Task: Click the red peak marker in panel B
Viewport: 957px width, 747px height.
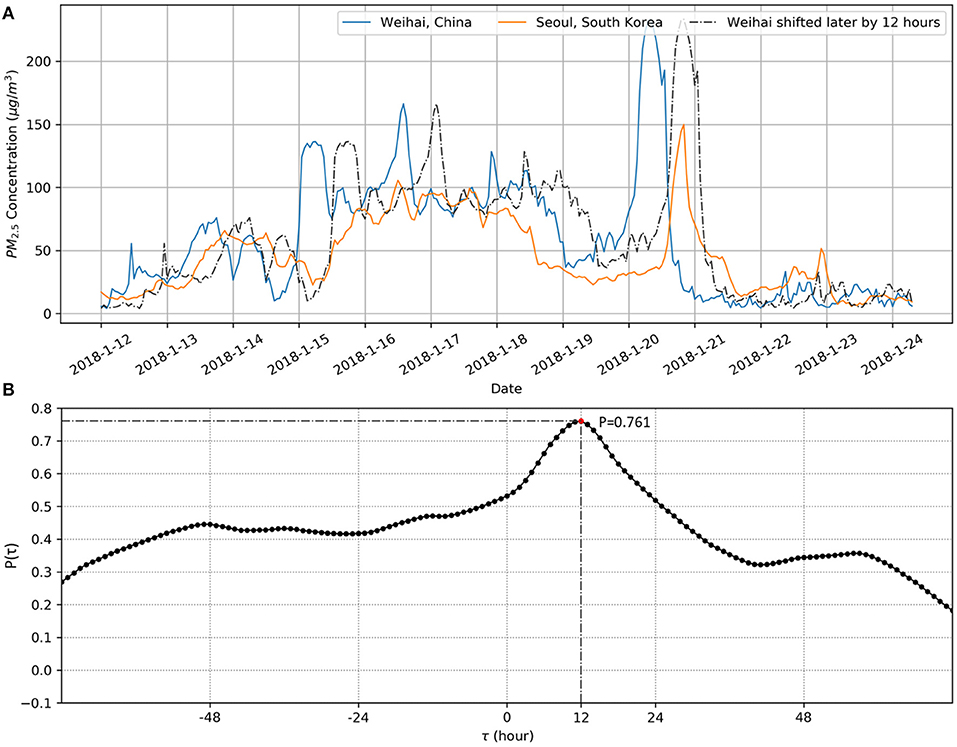Action: pos(581,421)
